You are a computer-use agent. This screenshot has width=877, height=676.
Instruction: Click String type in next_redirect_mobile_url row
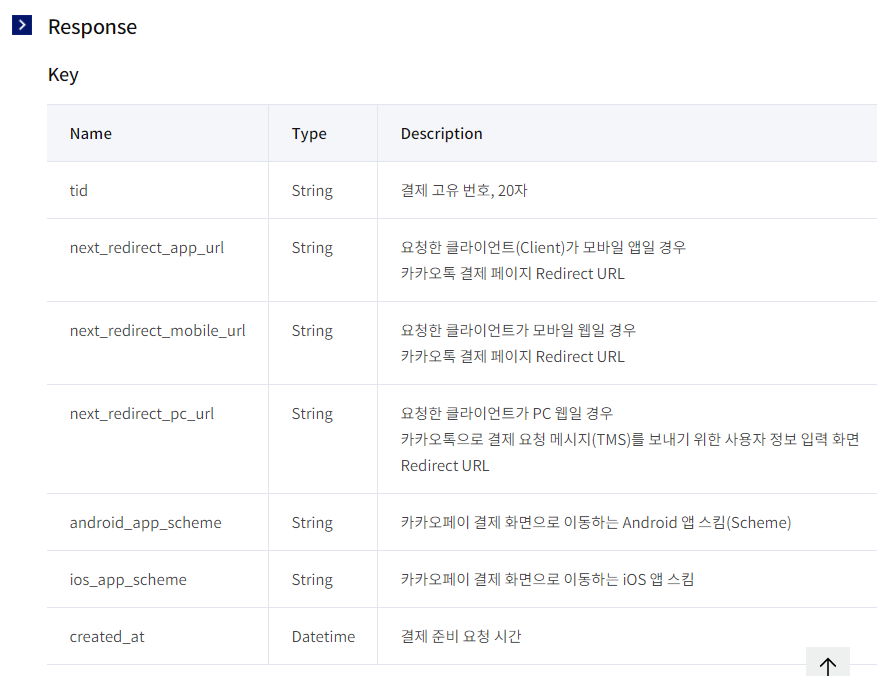(312, 330)
